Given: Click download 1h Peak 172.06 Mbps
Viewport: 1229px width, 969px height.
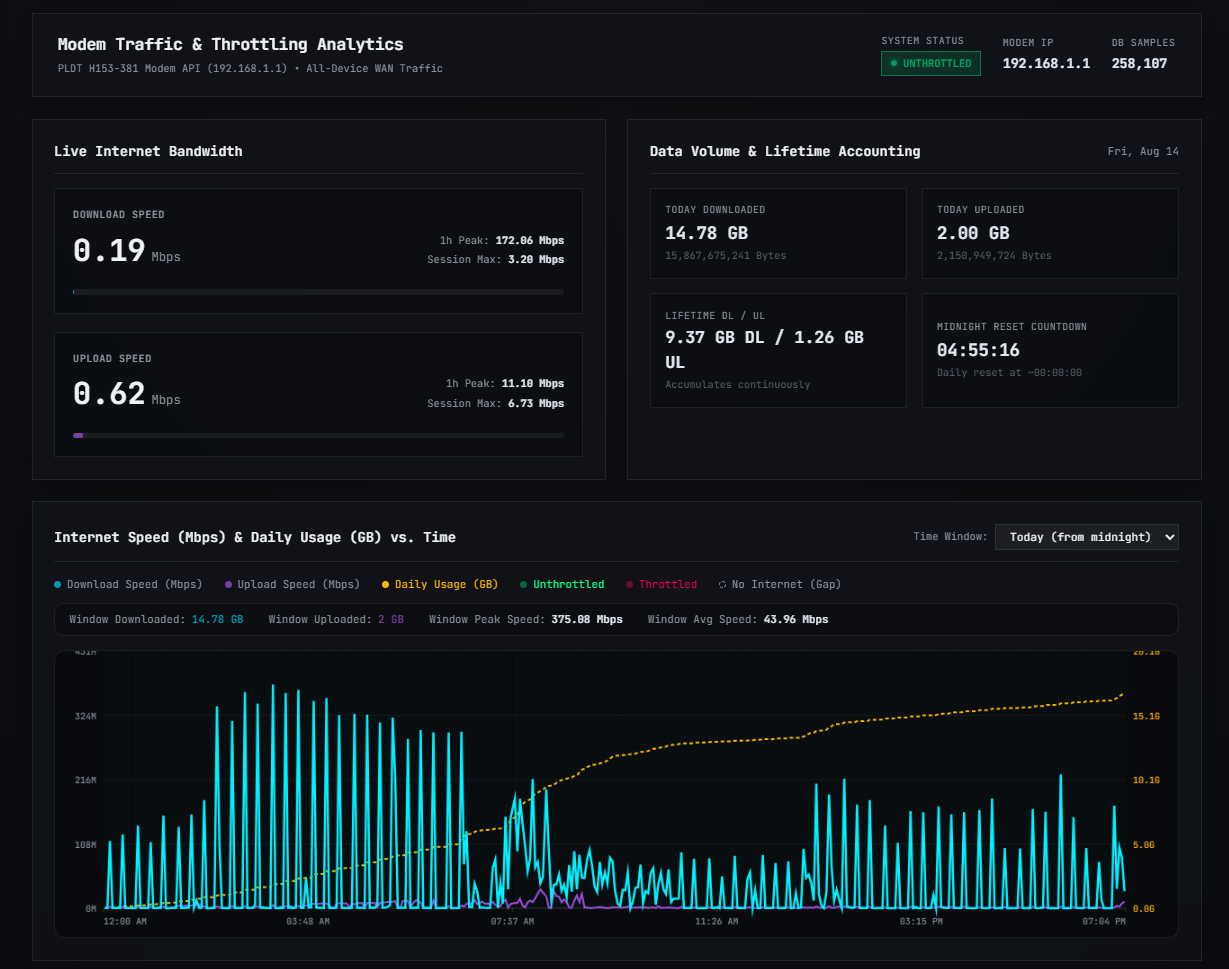Looking at the screenshot, I should coord(502,240).
